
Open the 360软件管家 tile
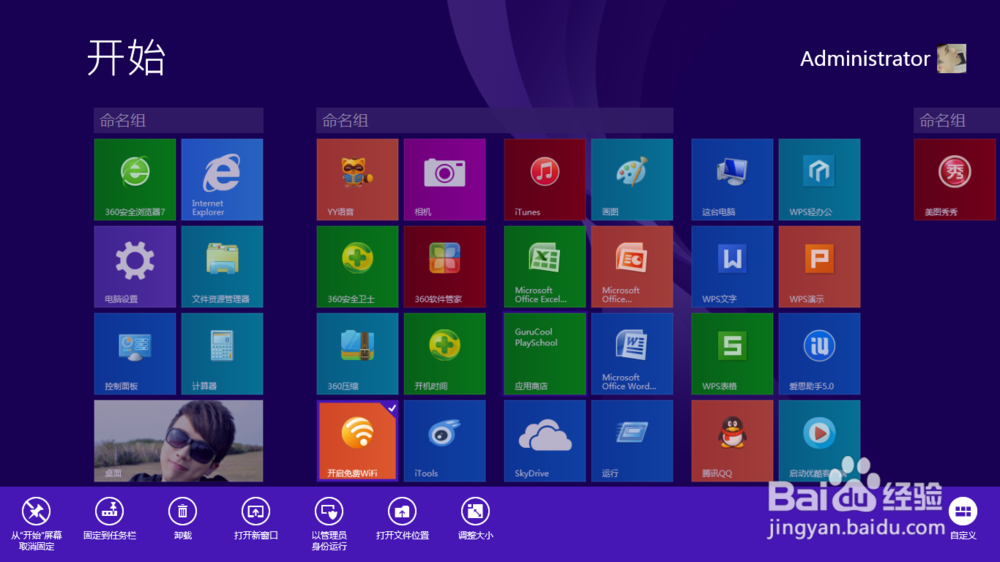[x=445, y=267]
